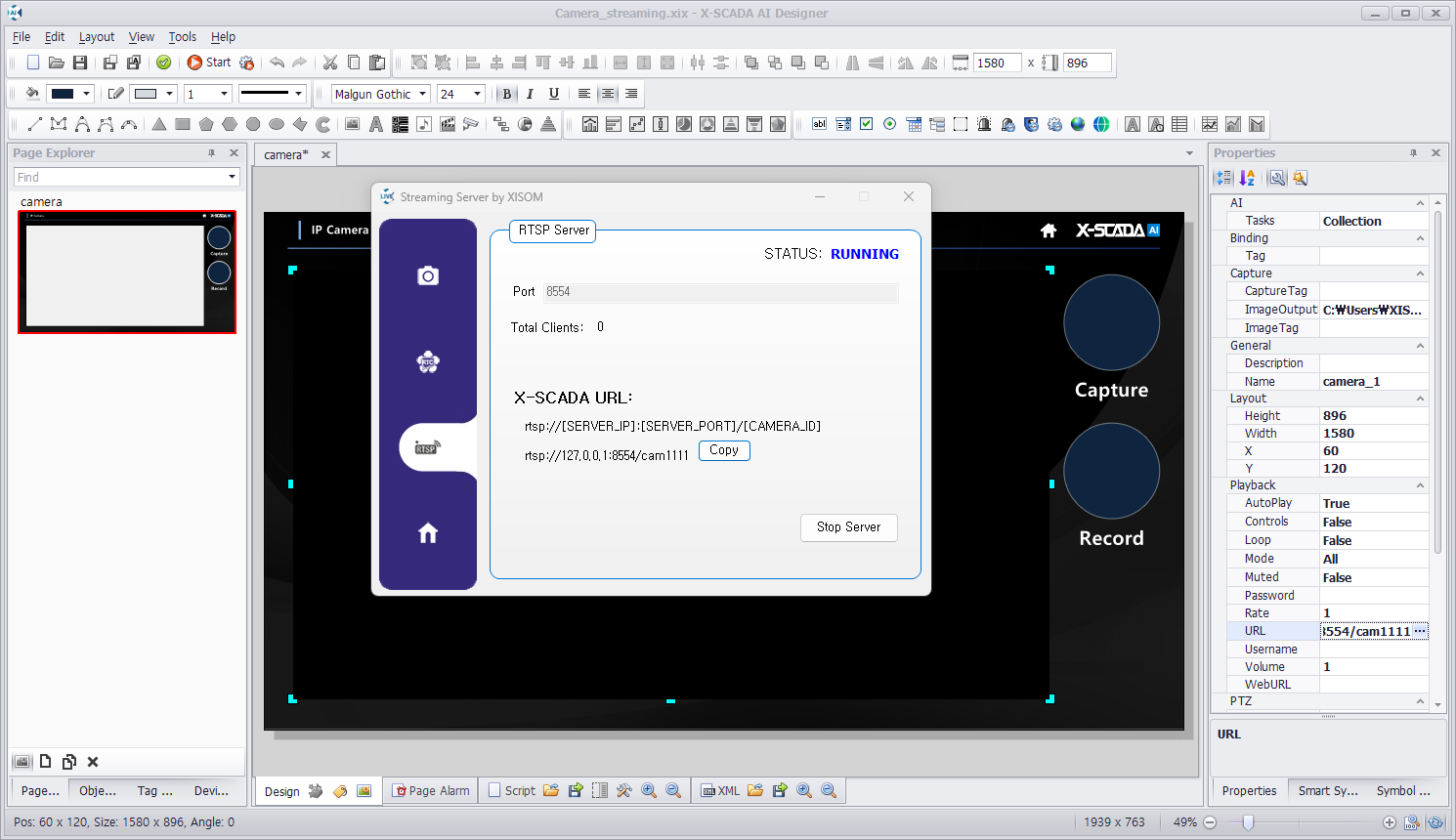Toggle Underline text formatting

[x=553, y=94]
